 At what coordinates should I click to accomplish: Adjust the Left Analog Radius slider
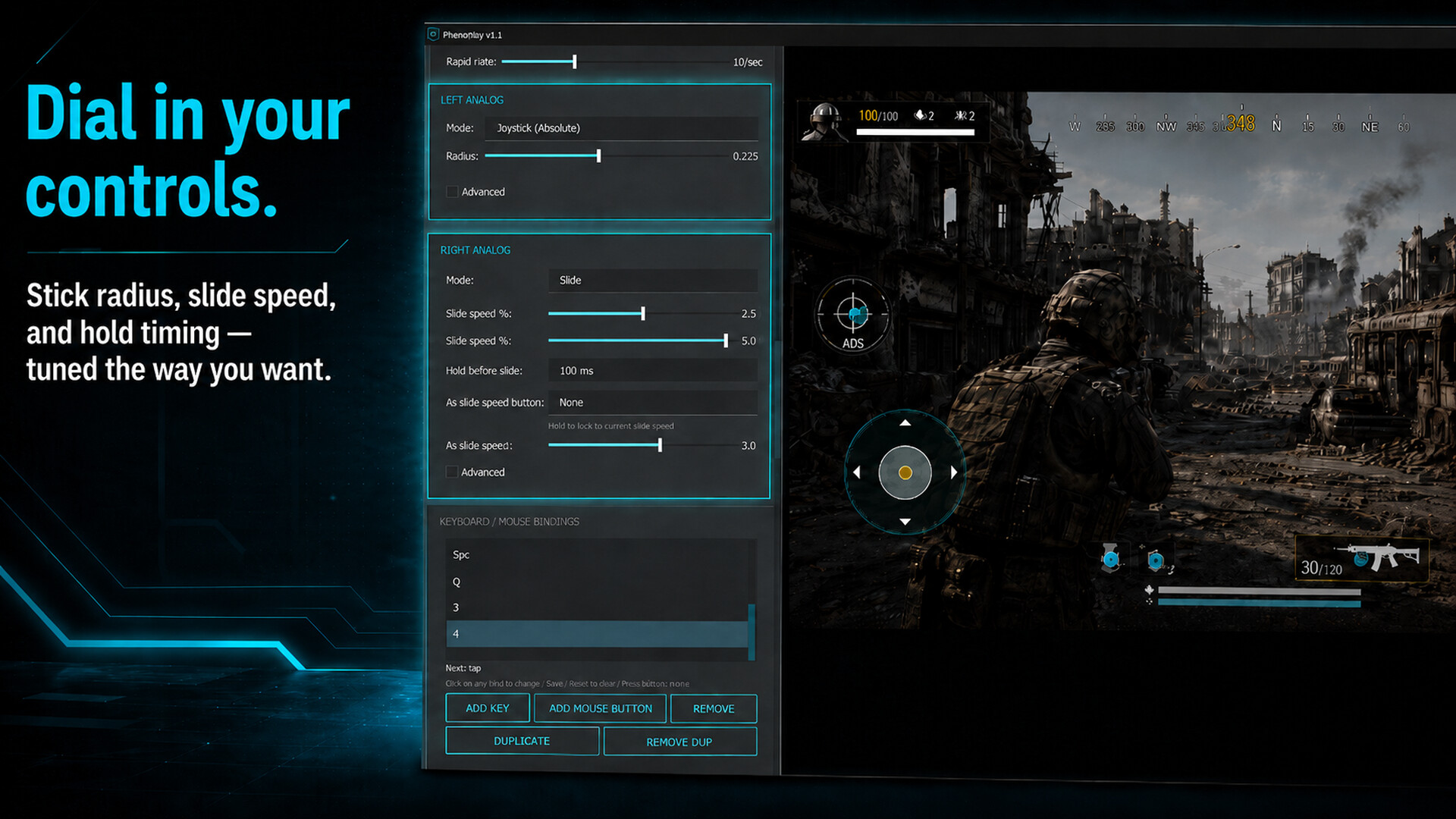click(x=598, y=156)
